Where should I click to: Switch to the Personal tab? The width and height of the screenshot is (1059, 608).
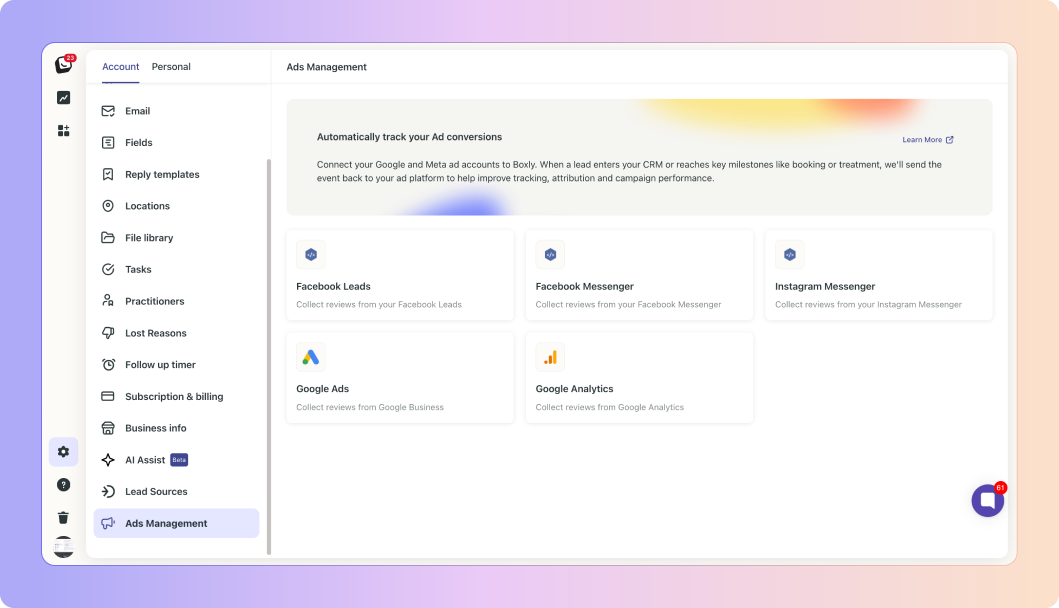pos(171,67)
